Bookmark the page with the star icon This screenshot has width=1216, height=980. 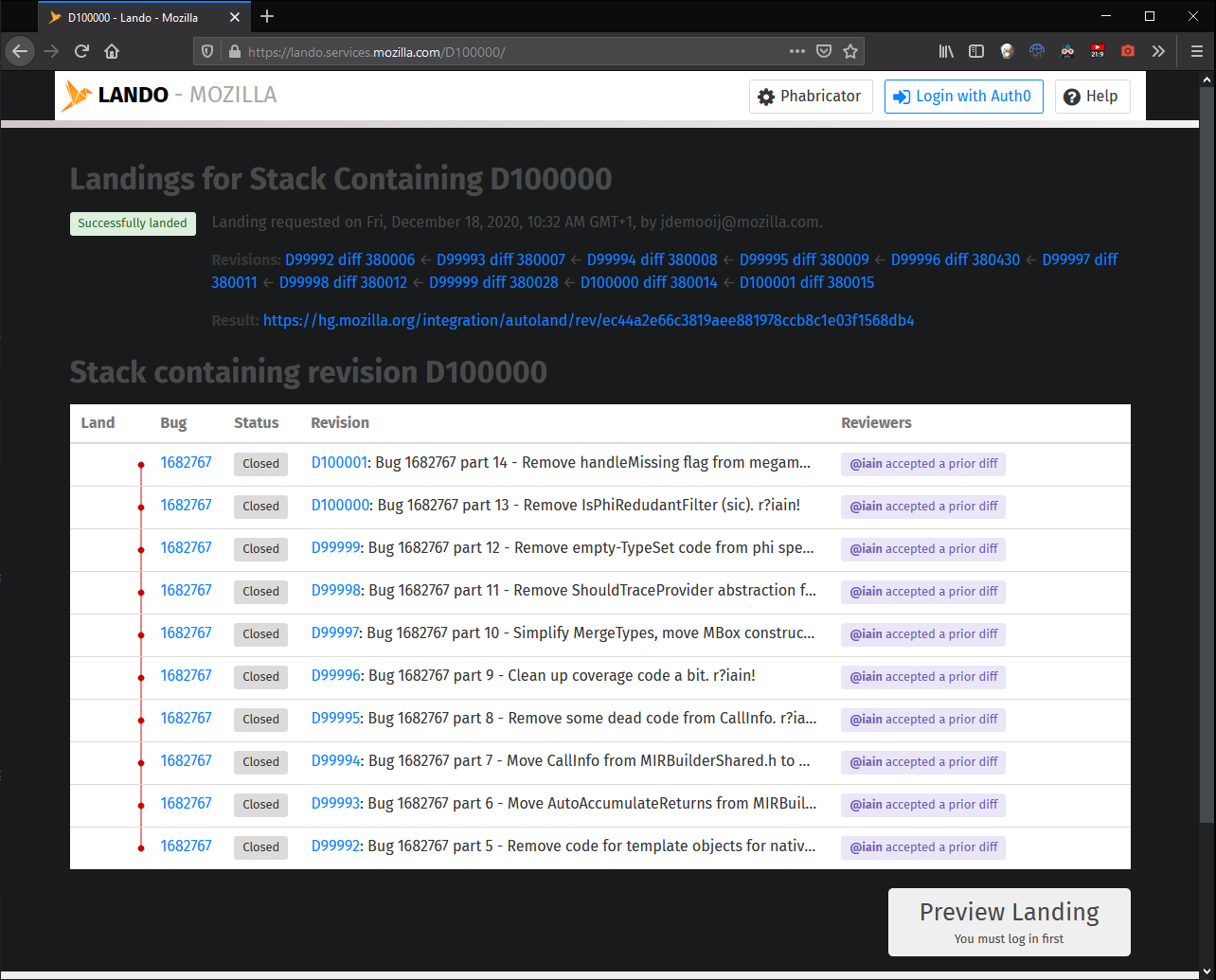click(849, 51)
